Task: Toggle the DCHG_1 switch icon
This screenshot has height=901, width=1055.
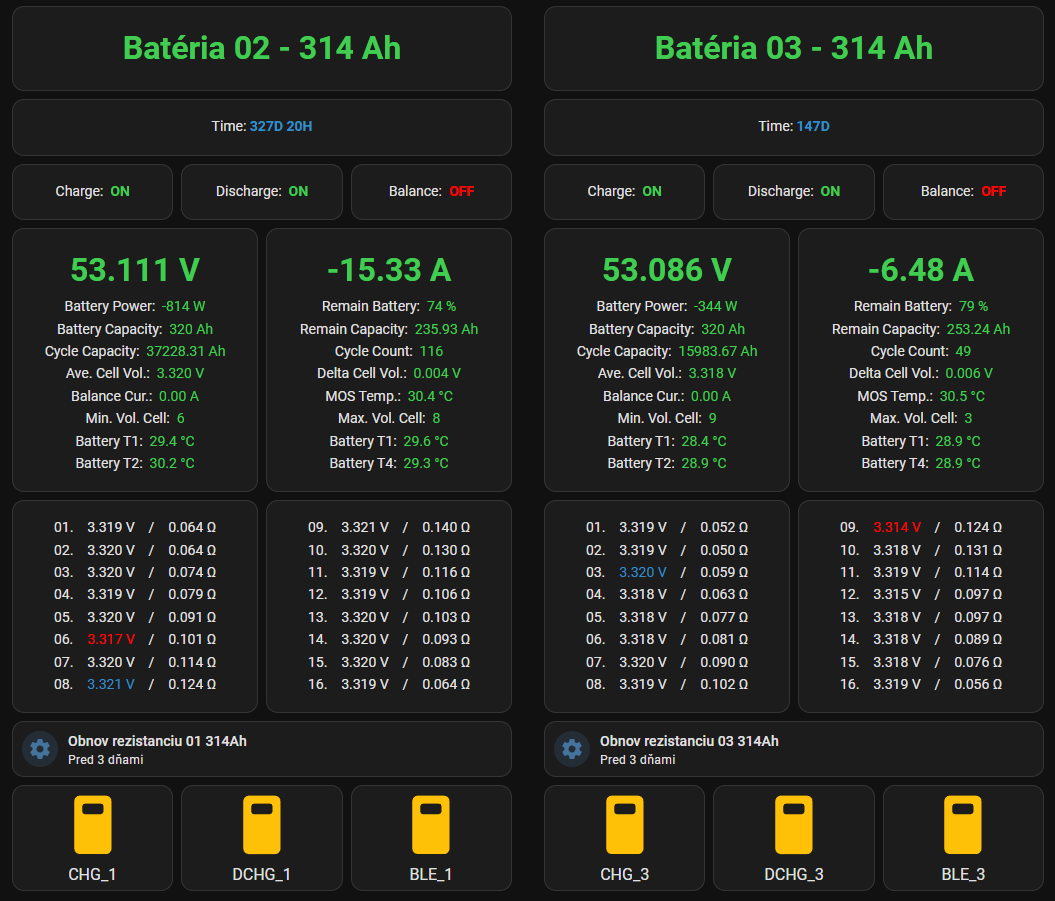Action: pos(262,824)
